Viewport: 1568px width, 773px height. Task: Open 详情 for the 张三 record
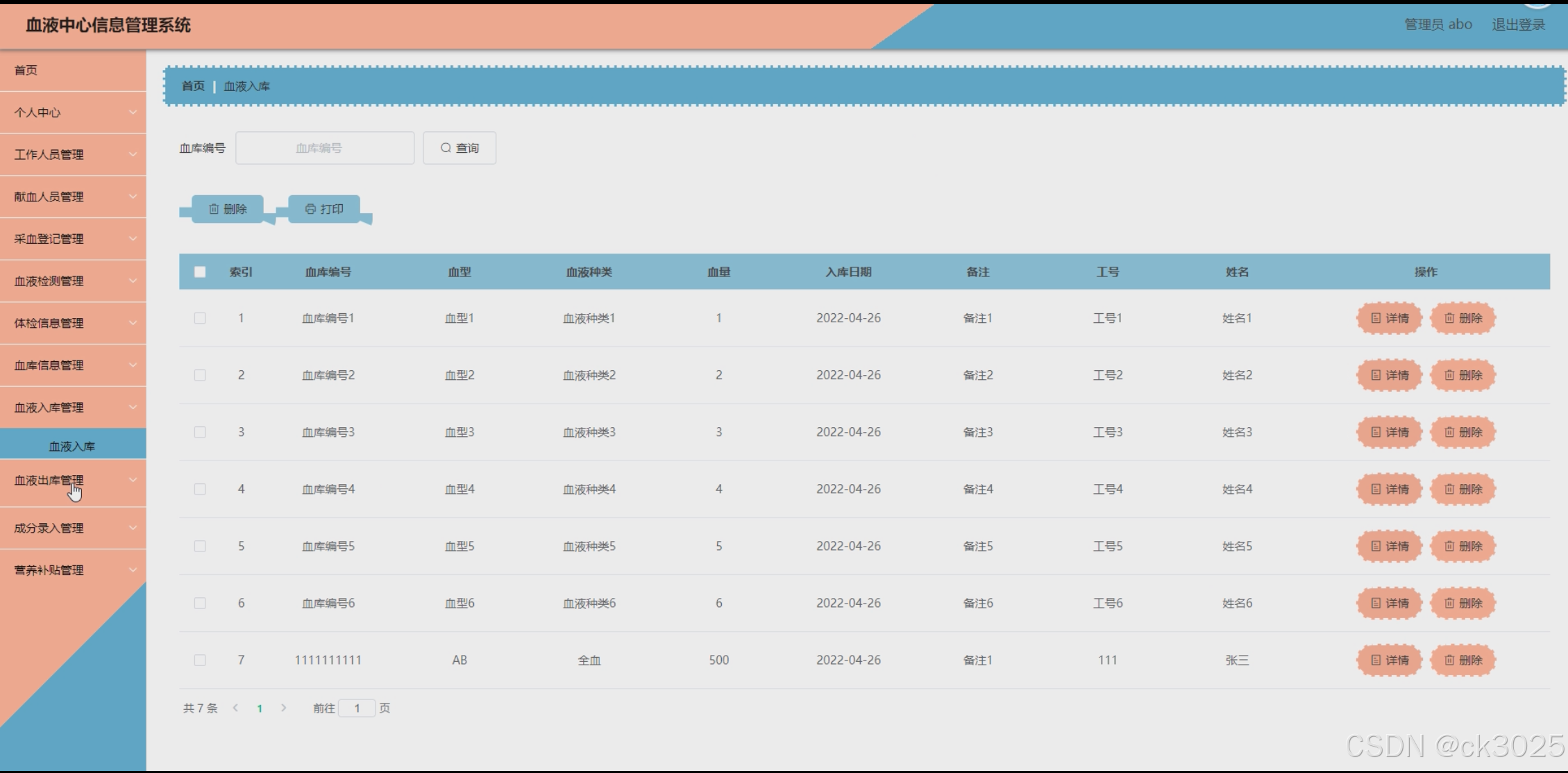[1389, 660]
